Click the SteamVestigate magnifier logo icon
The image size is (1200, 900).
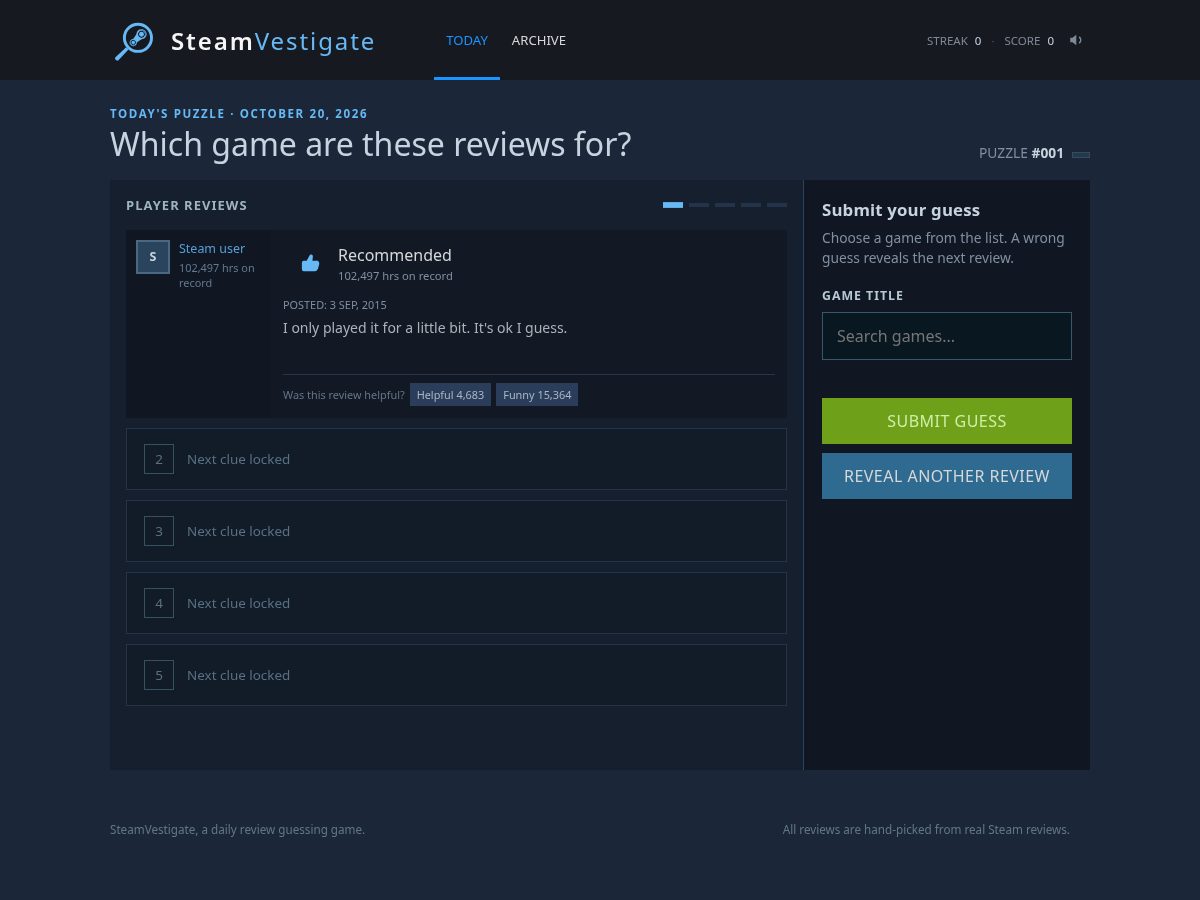point(134,41)
